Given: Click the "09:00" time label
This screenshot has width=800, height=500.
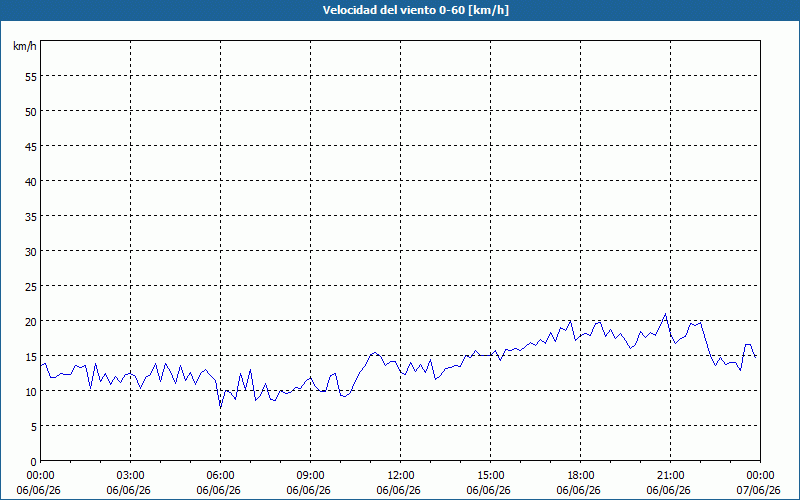Looking at the screenshot, I should click(310, 476).
